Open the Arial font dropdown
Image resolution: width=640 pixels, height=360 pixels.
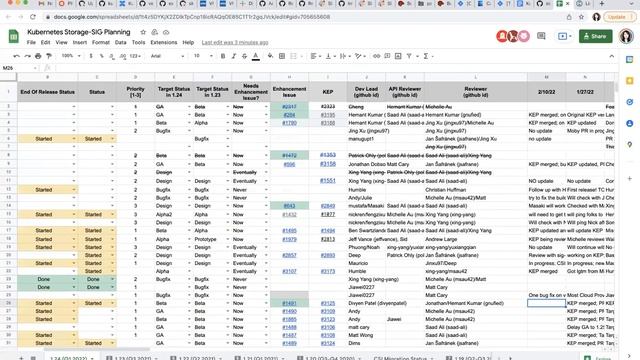coord(167,56)
